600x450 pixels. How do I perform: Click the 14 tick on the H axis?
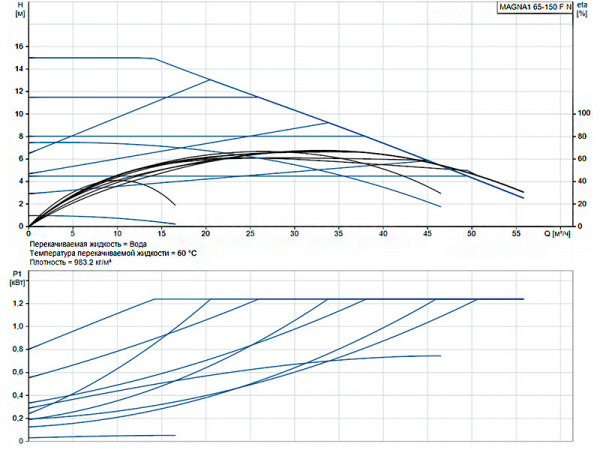(x=17, y=69)
